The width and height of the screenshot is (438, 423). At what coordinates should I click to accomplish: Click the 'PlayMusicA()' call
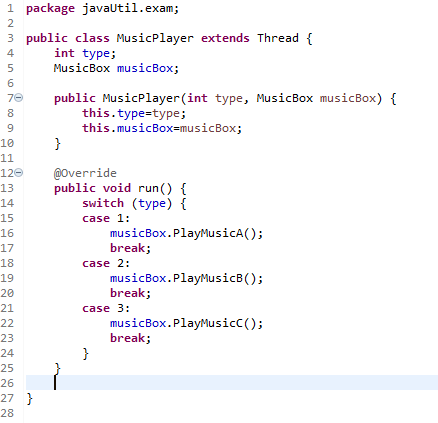[215, 234]
